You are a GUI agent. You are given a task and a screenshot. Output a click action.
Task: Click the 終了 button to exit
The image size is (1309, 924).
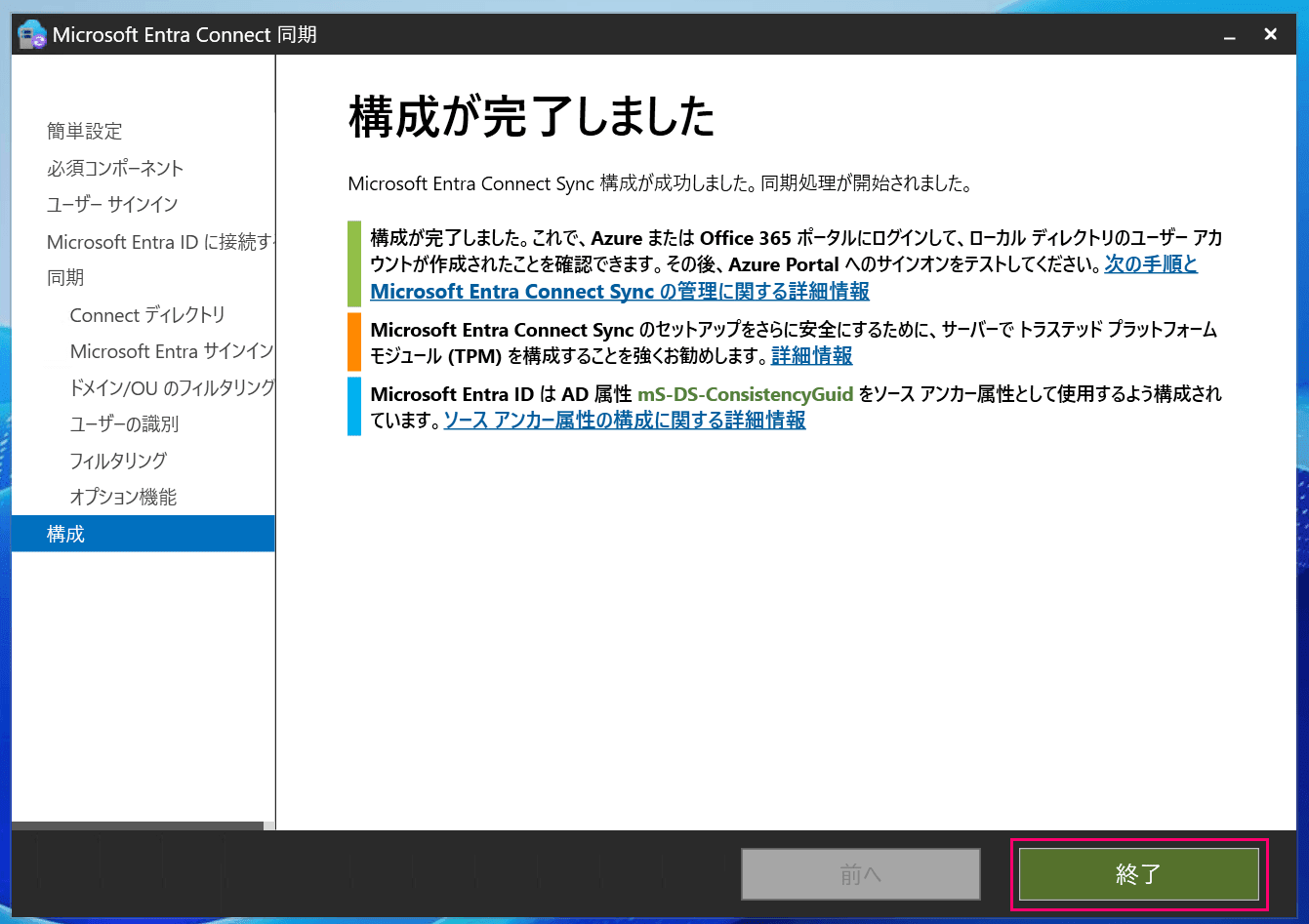click(1138, 873)
